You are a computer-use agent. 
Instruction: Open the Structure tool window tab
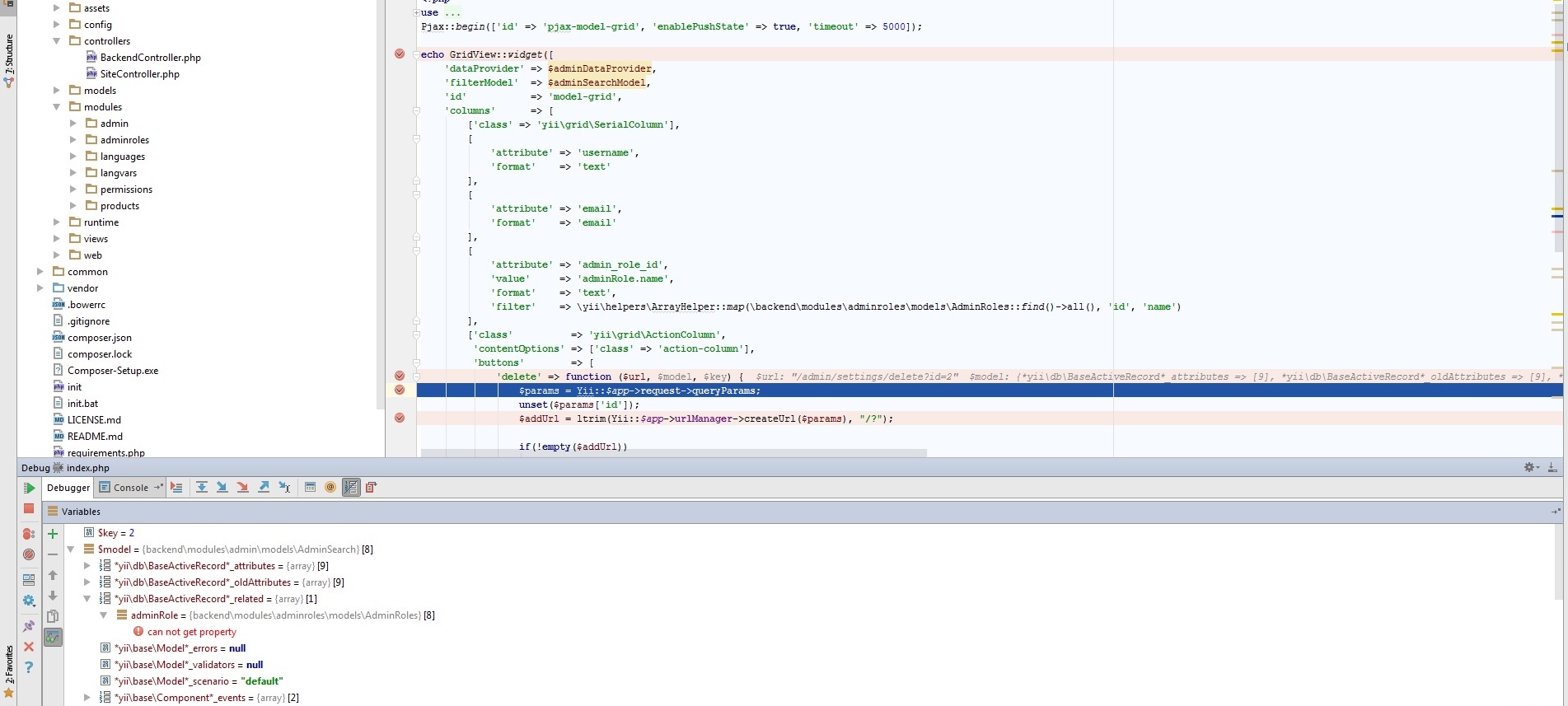[9, 58]
